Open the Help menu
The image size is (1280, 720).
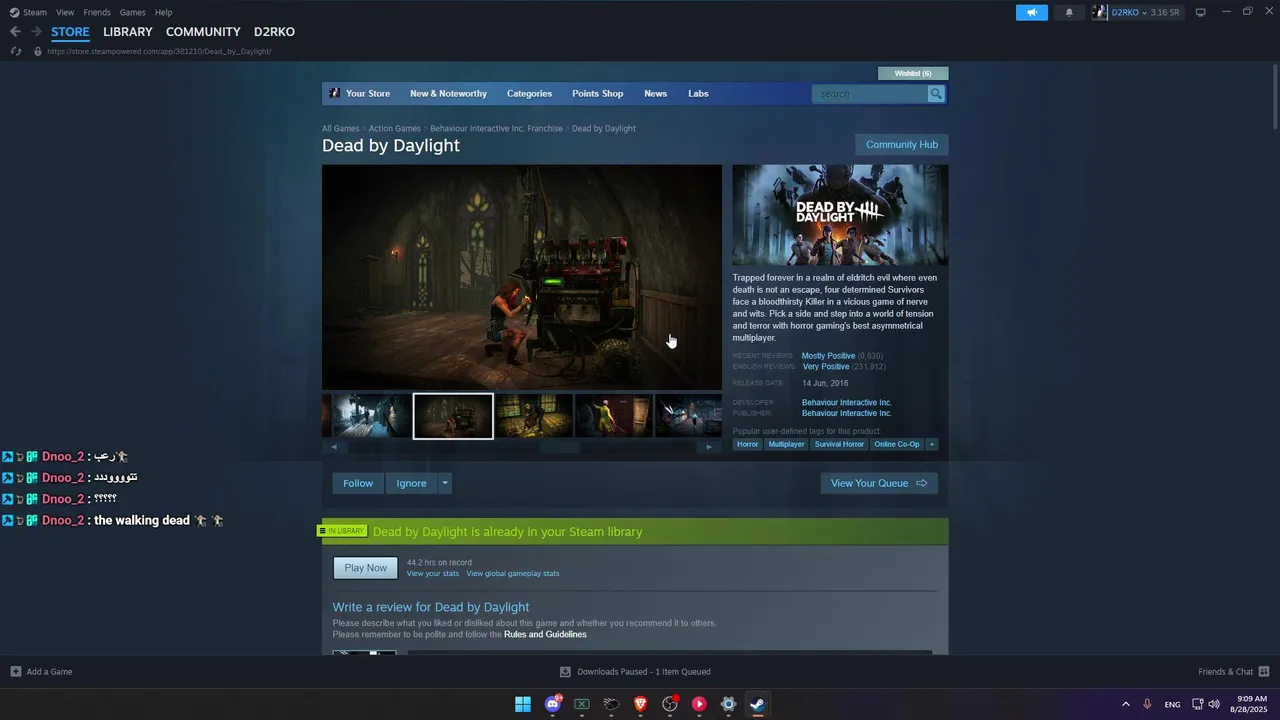(163, 12)
